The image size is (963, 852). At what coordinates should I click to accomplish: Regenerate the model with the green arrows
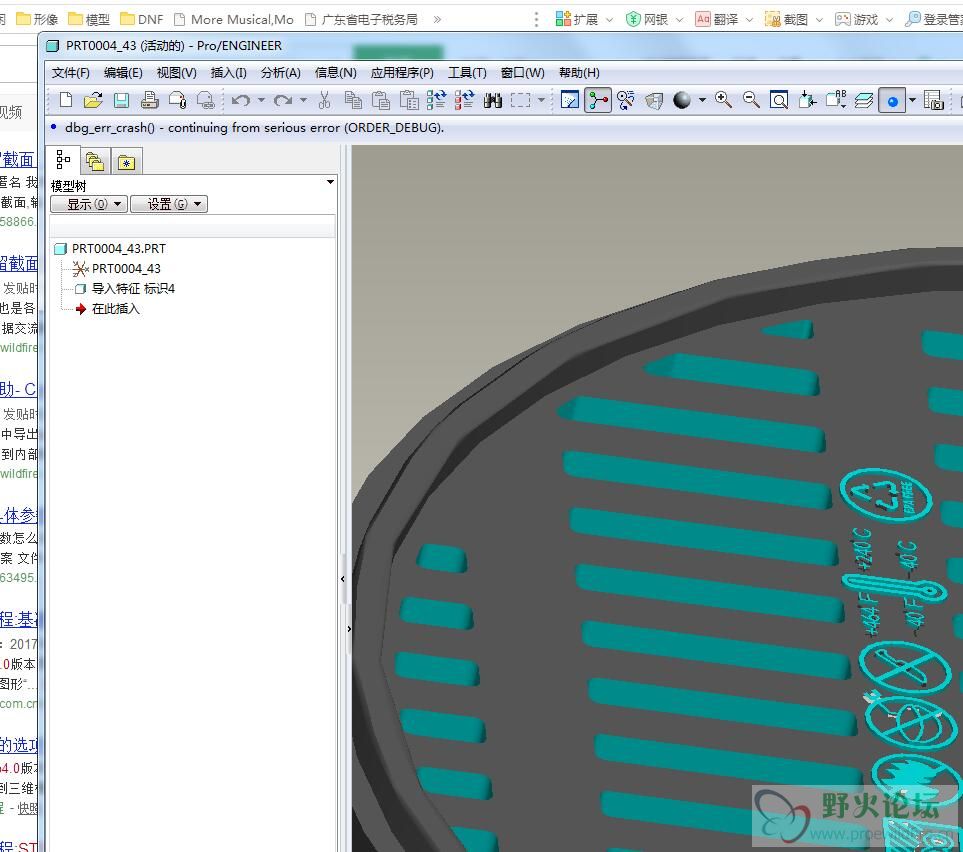tap(437, 100)
